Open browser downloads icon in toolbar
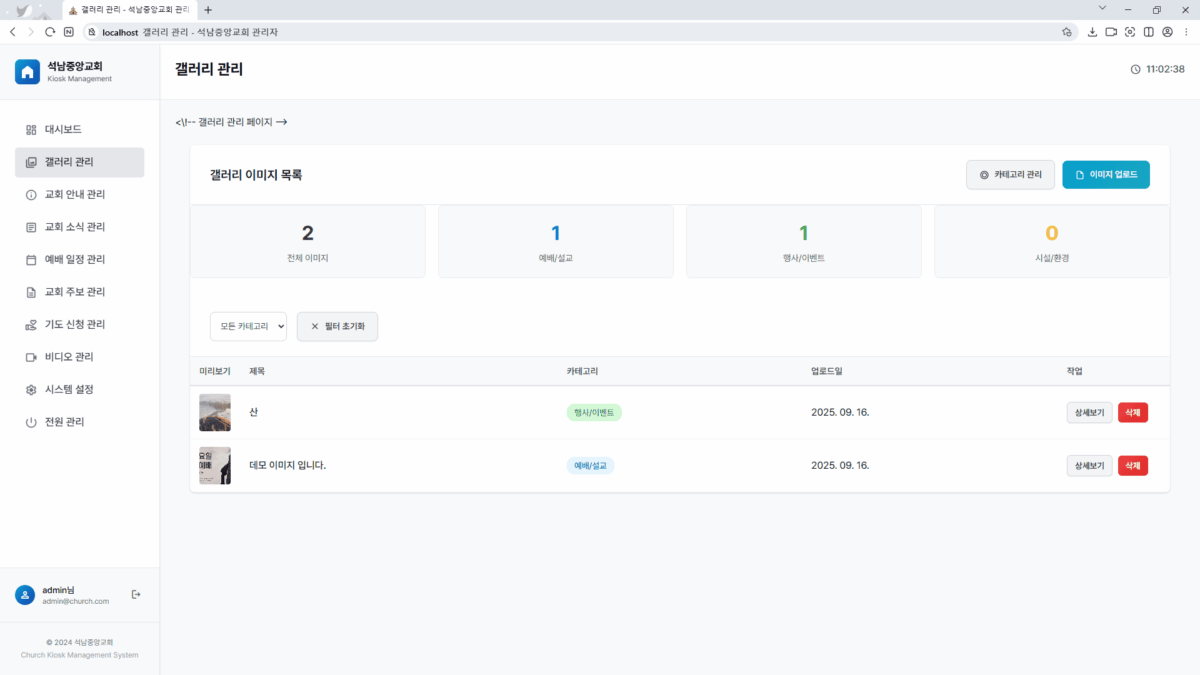 point(1092,32)
